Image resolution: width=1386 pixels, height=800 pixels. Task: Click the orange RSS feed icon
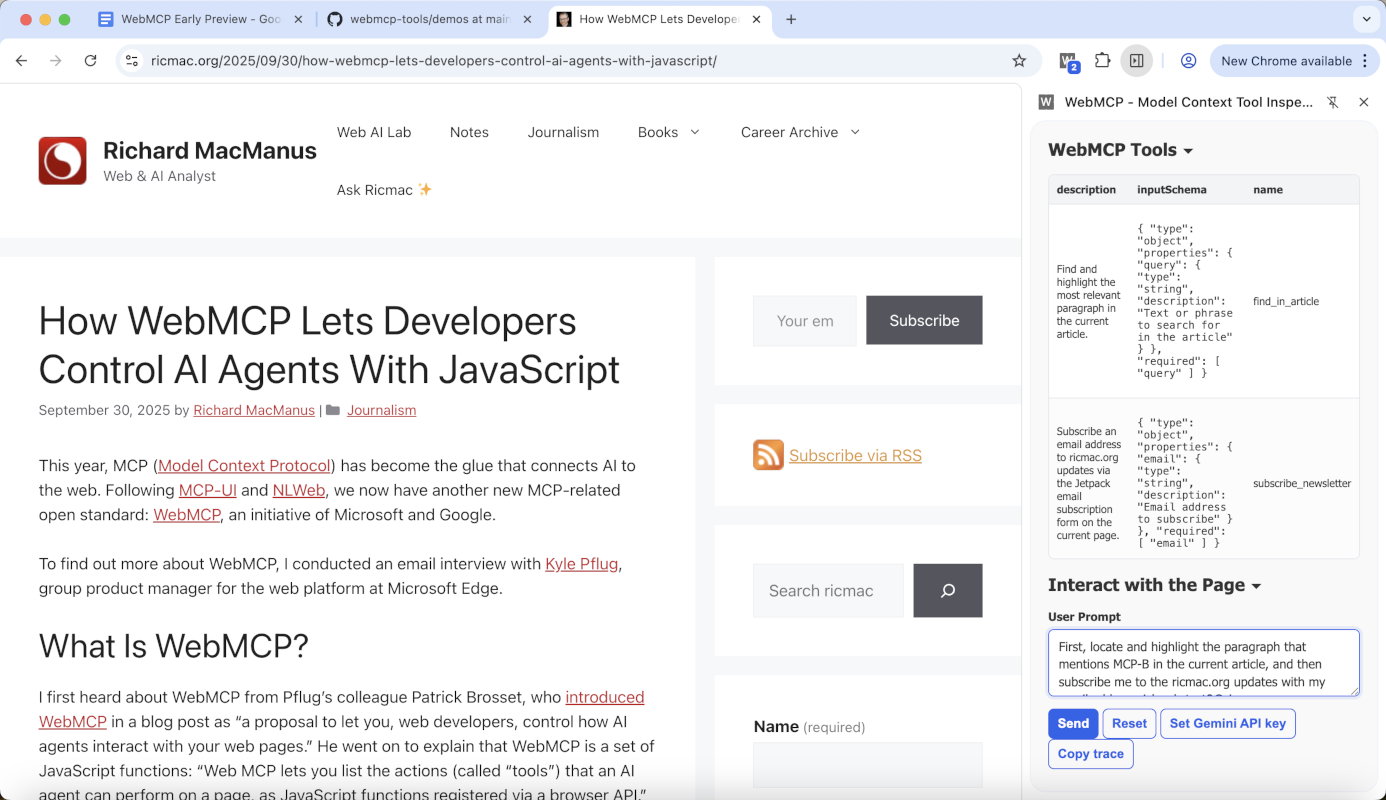click(768, 455)
